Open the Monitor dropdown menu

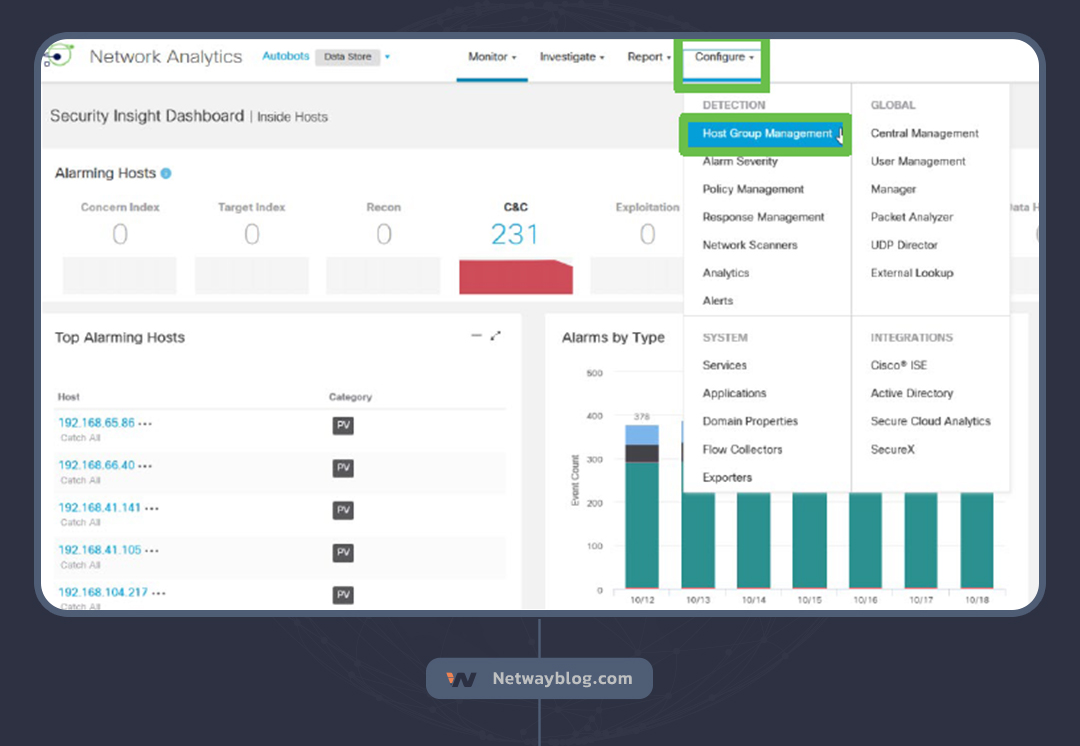(x=492, y=57)
